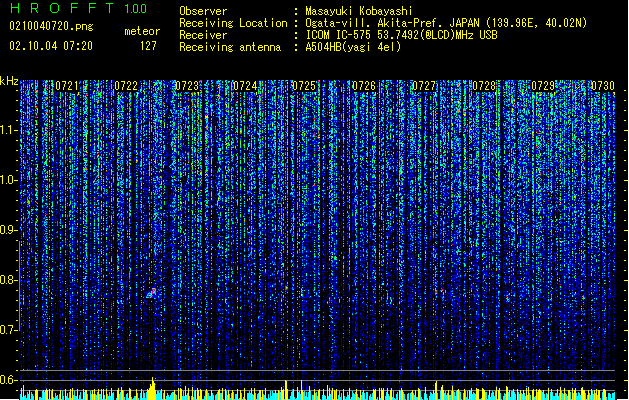Click the HROFFT program title

click(62, 8)
